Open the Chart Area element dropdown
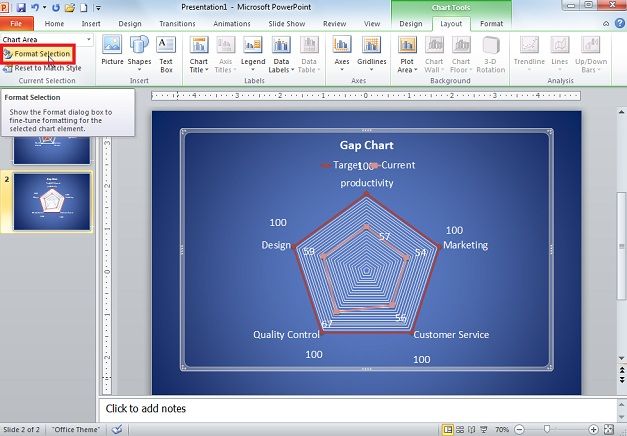This screenshot has width=627, height=436. (x=89, y=40)
